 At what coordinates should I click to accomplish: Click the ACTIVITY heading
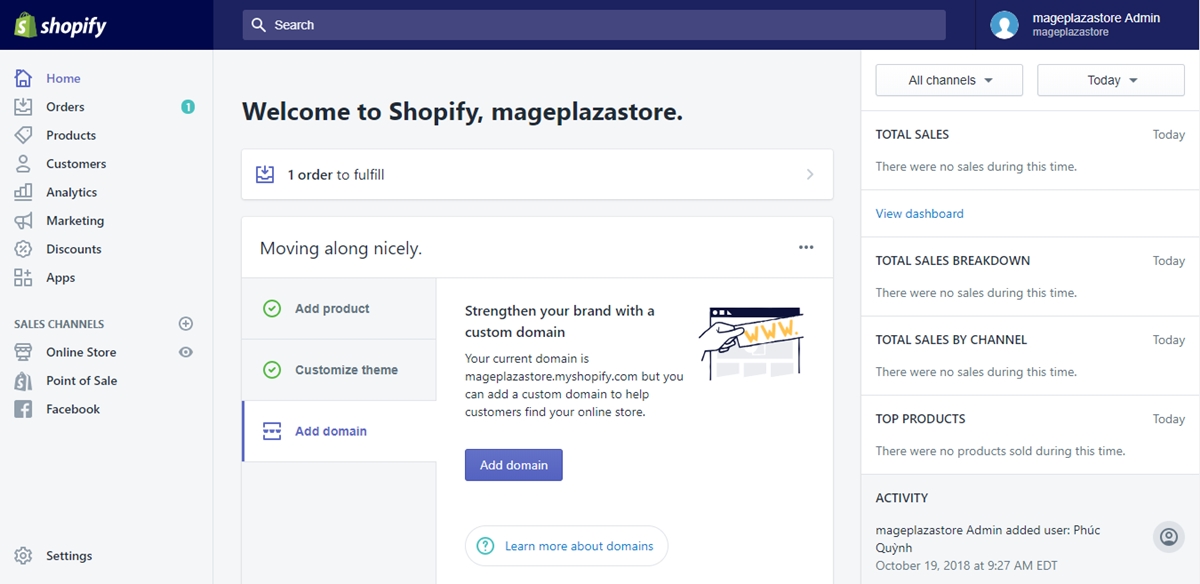(902, 498)
